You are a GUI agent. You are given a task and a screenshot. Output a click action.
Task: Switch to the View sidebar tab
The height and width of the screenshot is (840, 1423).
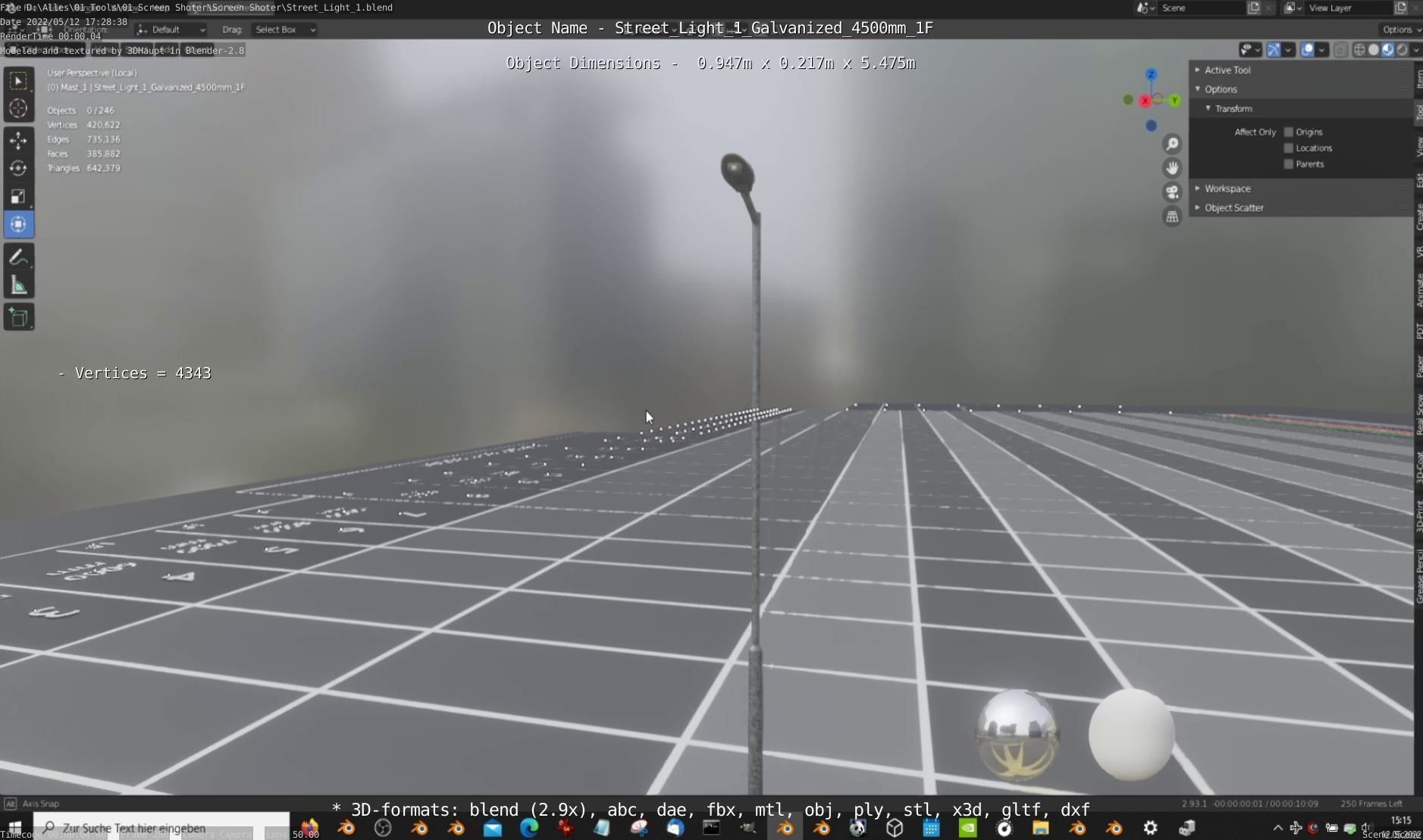[1418, 147]
